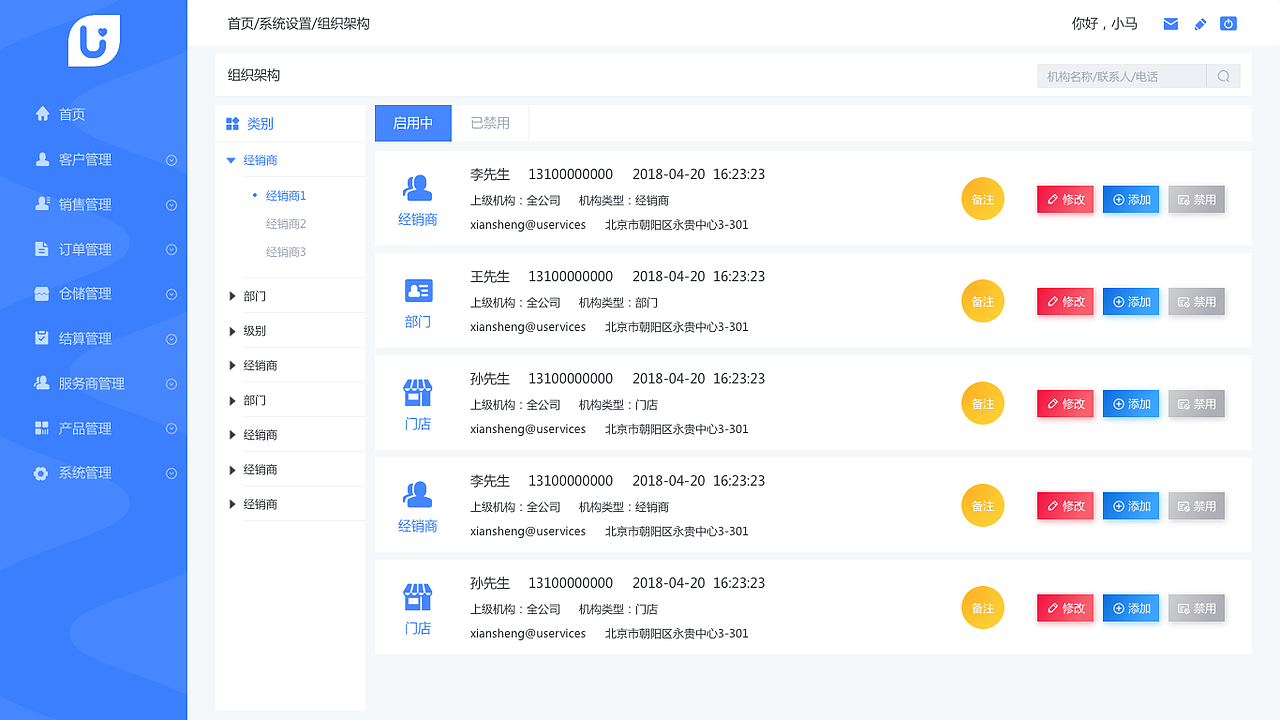Screen dimensions: 1280x720
Task: Click 修改 in the topmost 李先生 card
Action: click(1065, 199)
